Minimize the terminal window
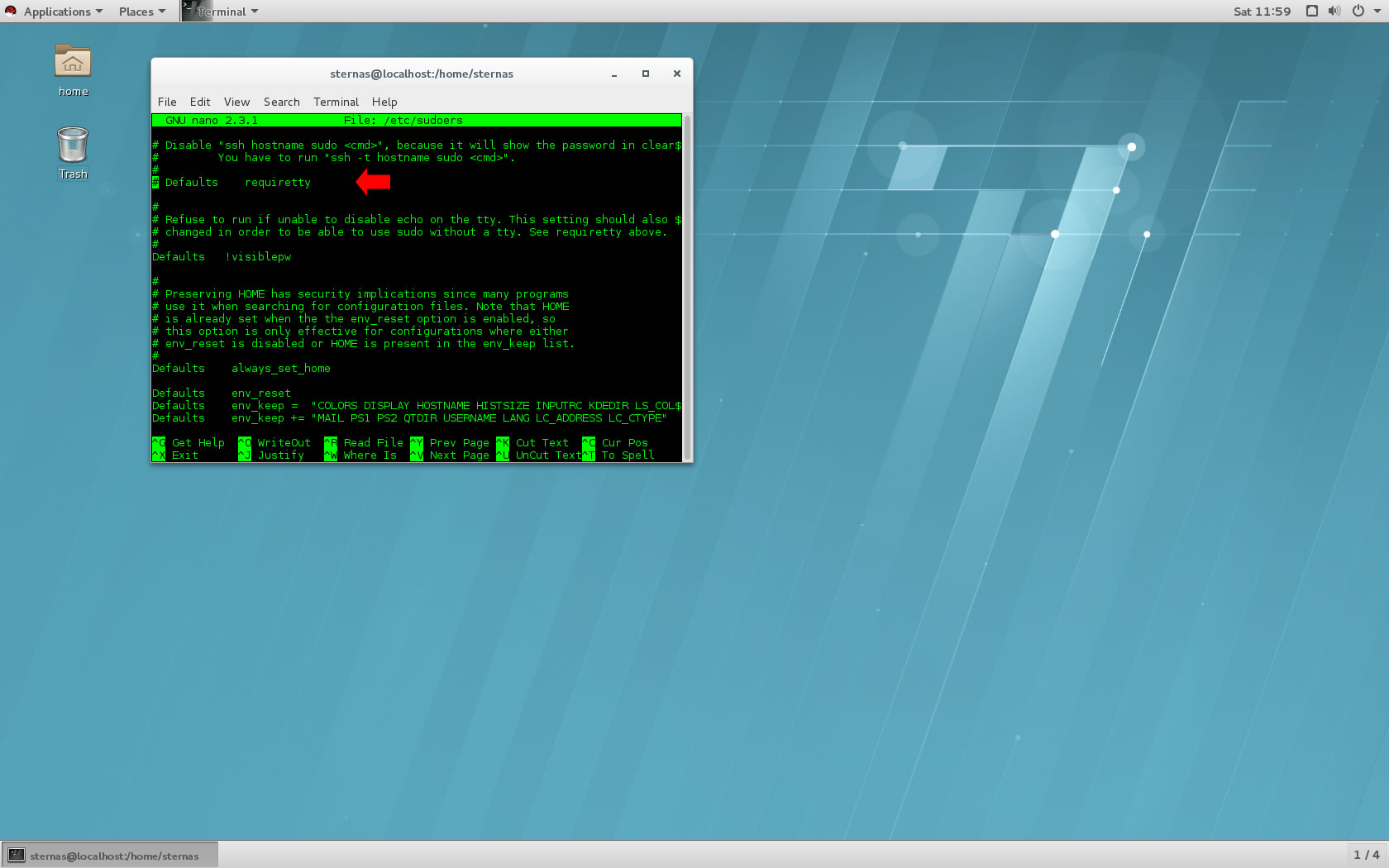Image resolution: width=1389 pixels, height=868 pixels. click(614, 74)
